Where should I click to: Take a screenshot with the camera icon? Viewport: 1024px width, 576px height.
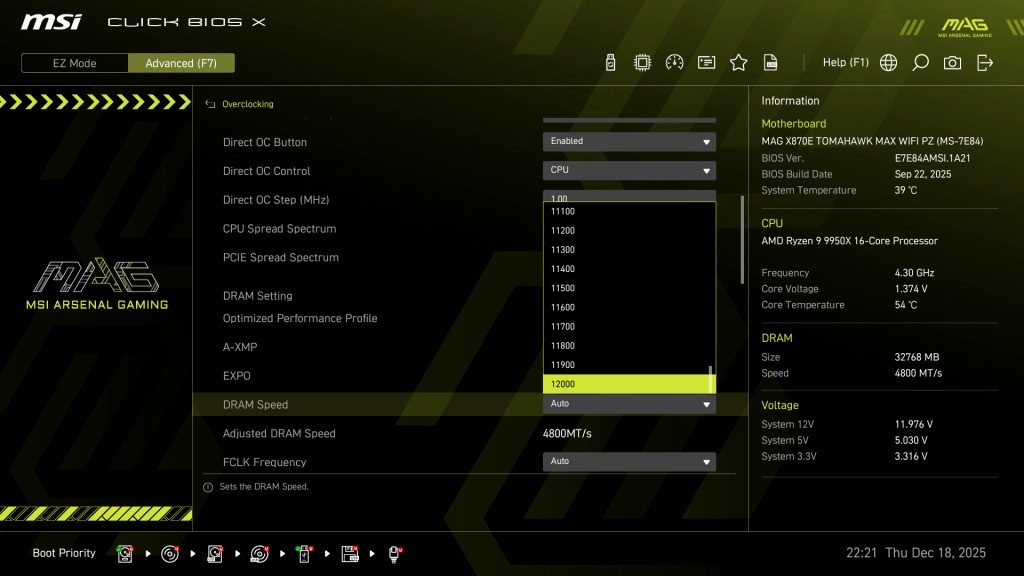point(952,63)
